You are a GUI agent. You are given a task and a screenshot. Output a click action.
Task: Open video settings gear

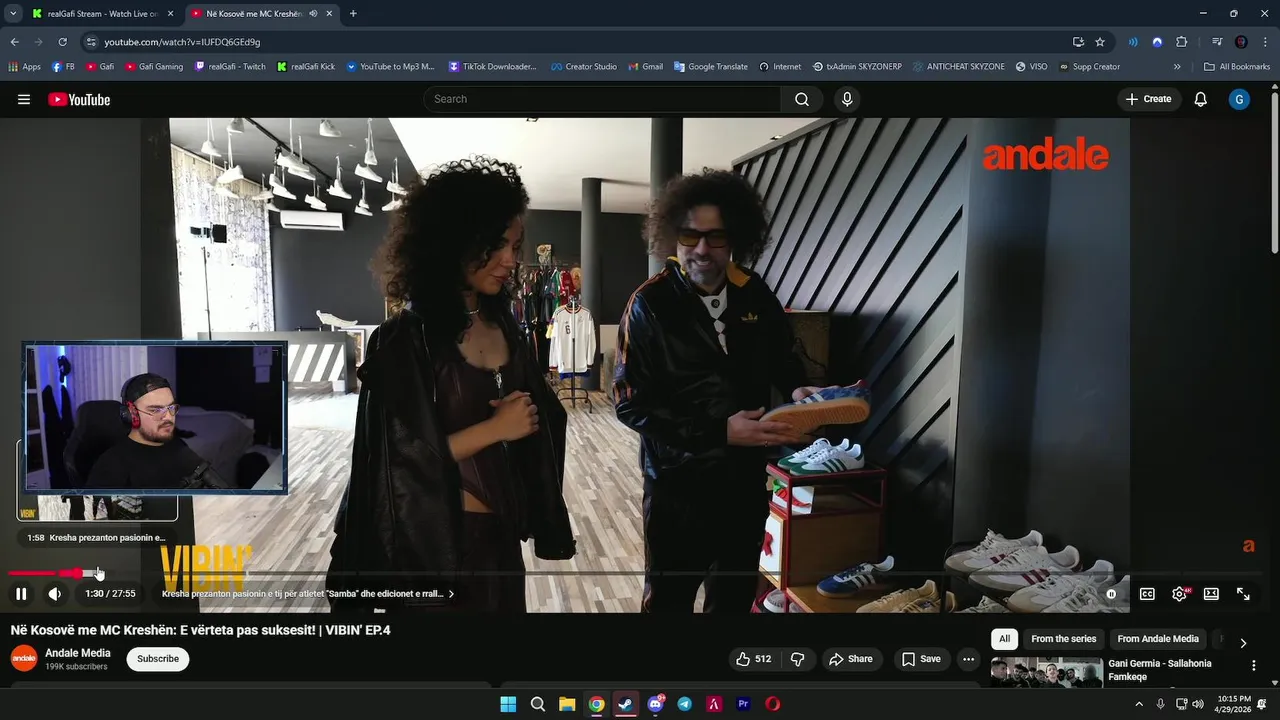pyautogui.click(x=1180, y=594)
